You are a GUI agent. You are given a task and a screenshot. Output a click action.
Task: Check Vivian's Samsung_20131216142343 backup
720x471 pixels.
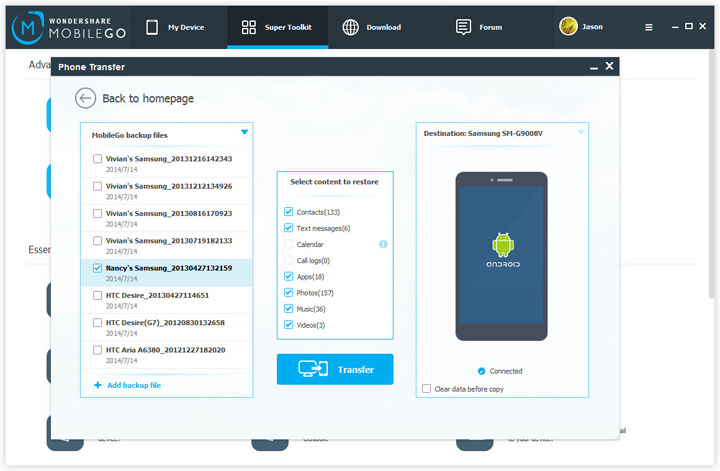97,159
